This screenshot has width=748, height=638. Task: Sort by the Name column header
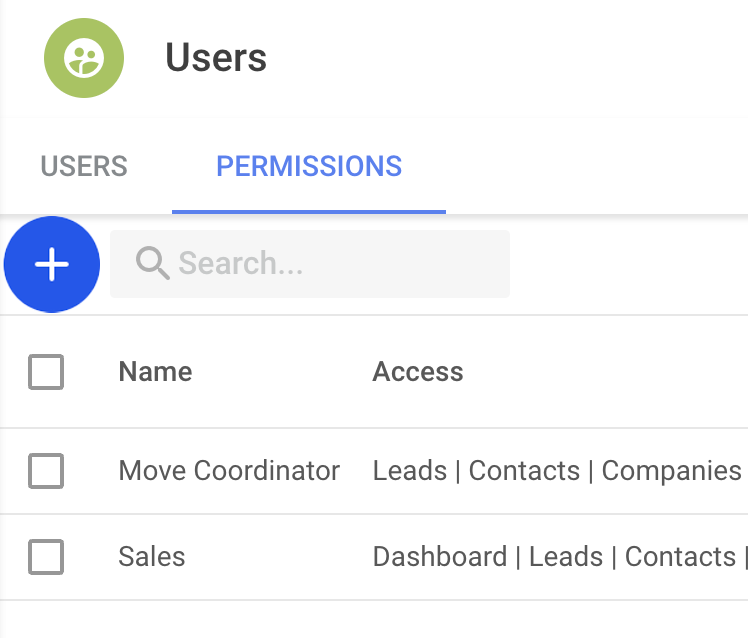click(x=155, y=372)
